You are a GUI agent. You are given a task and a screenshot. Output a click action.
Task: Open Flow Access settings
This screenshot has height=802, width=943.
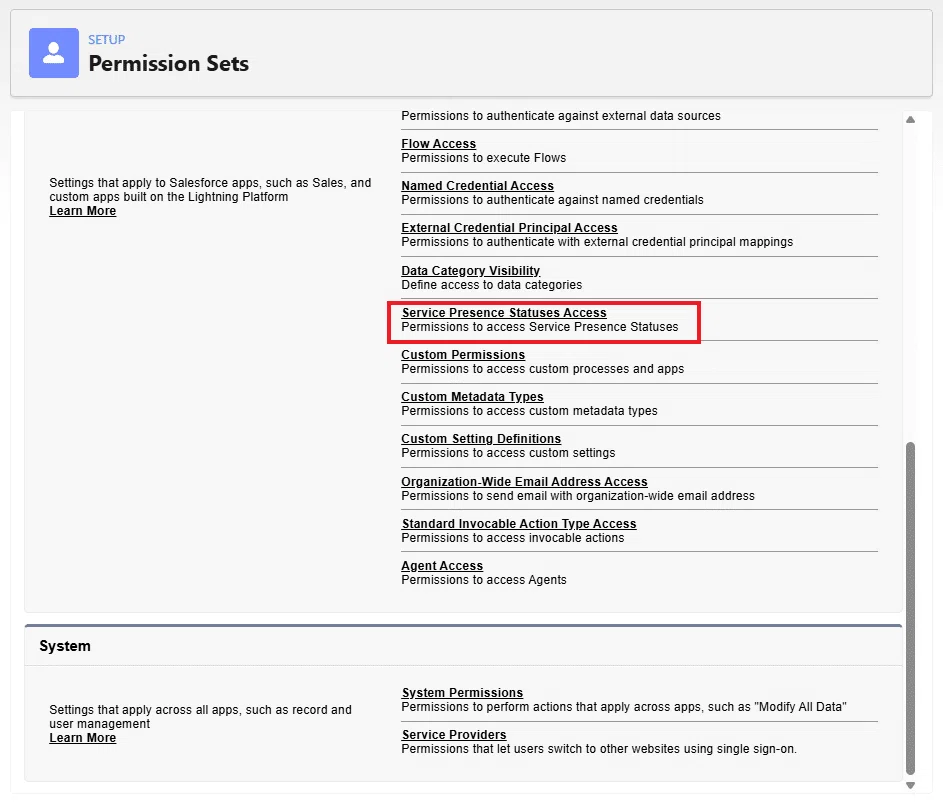click(438, 144)
